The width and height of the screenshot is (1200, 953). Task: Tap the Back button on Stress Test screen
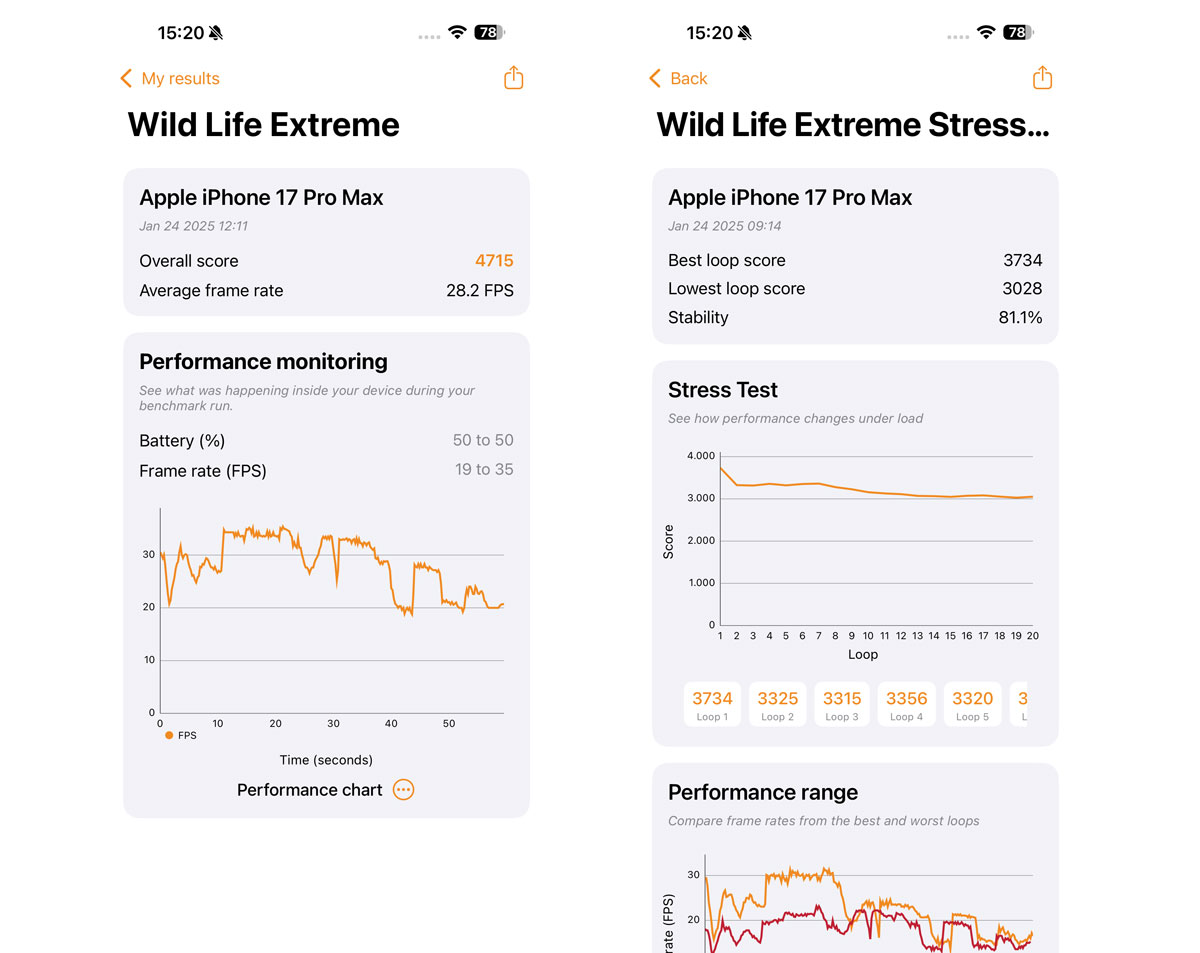tap(678, 79)
